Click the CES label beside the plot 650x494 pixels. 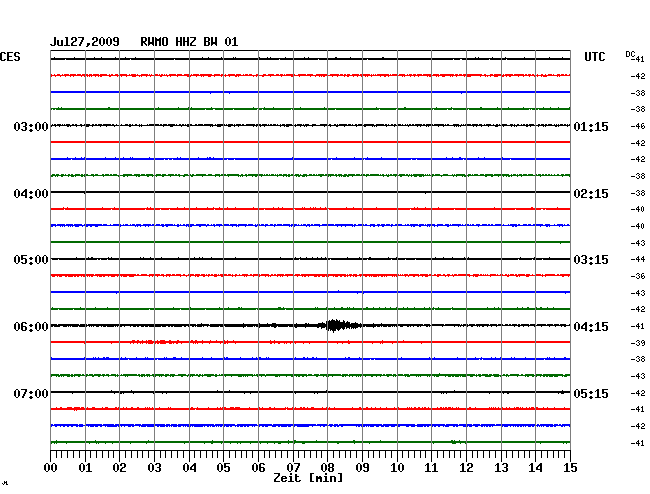tap(10, 57)
